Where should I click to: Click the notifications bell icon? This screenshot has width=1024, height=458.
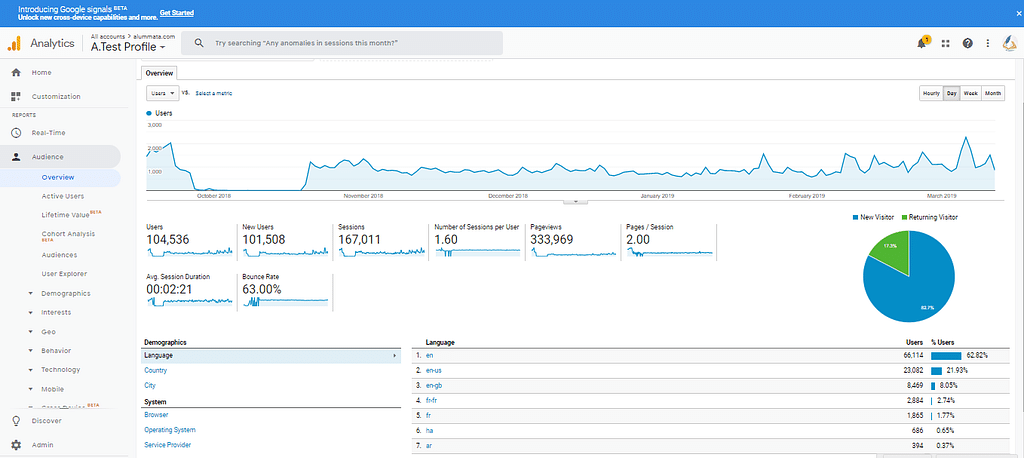coord(921,43)
